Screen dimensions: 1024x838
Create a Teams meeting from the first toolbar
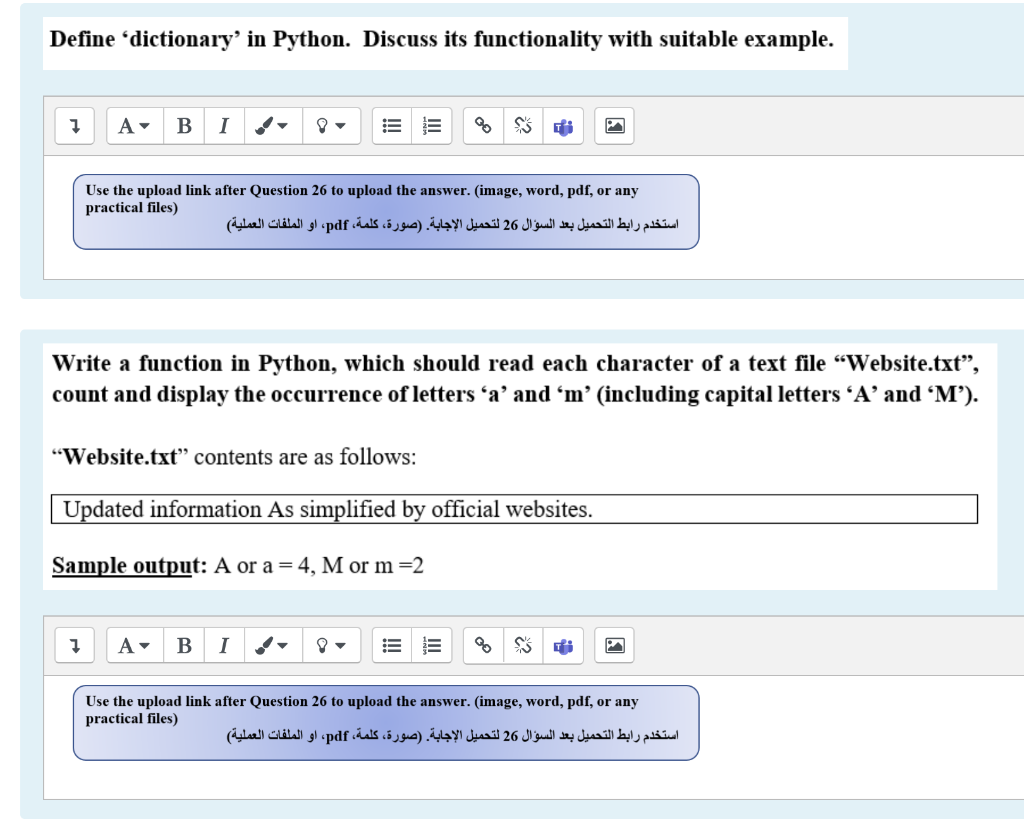(562, 125)
